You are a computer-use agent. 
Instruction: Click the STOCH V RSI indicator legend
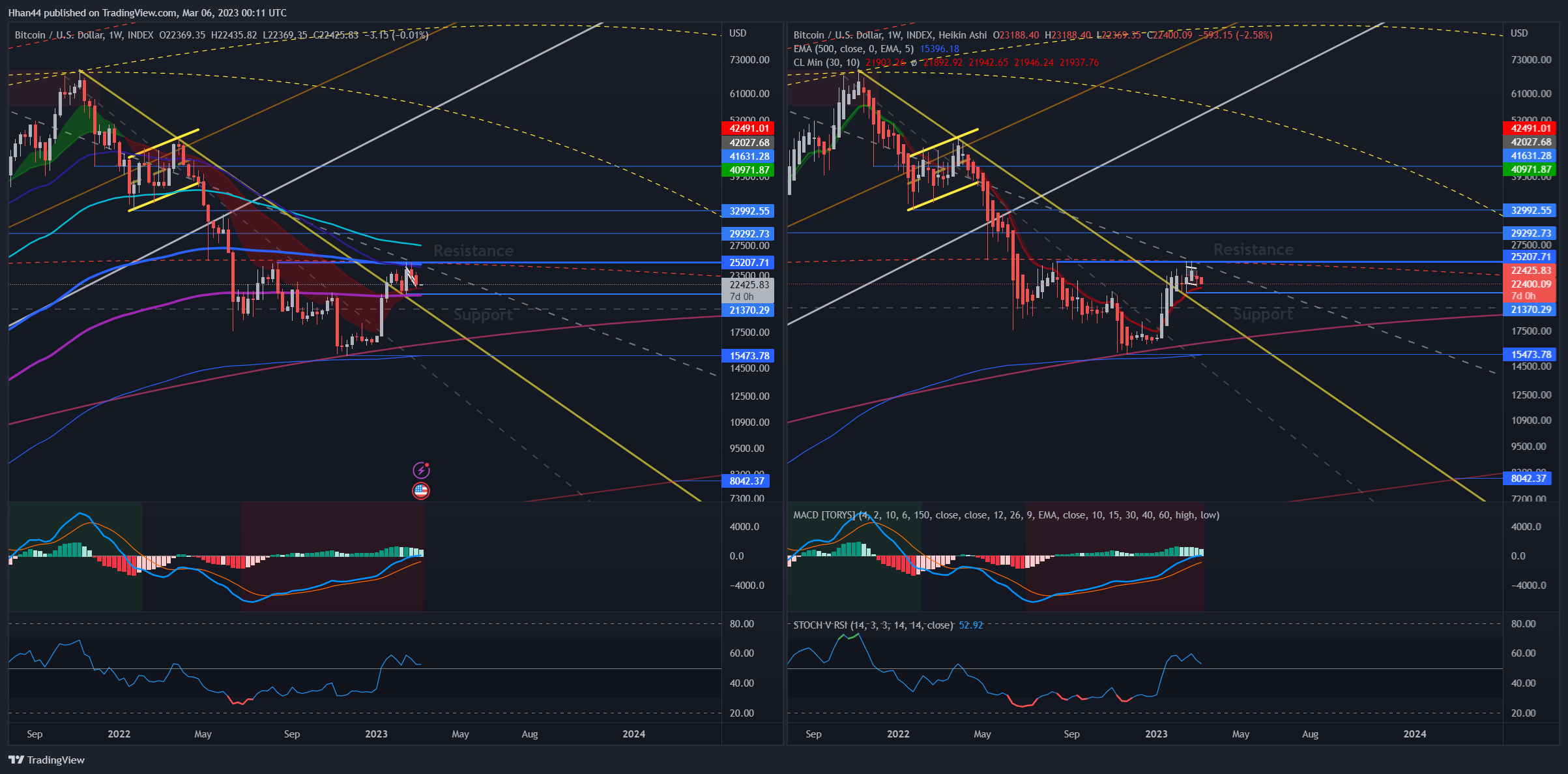pos(873,625)
